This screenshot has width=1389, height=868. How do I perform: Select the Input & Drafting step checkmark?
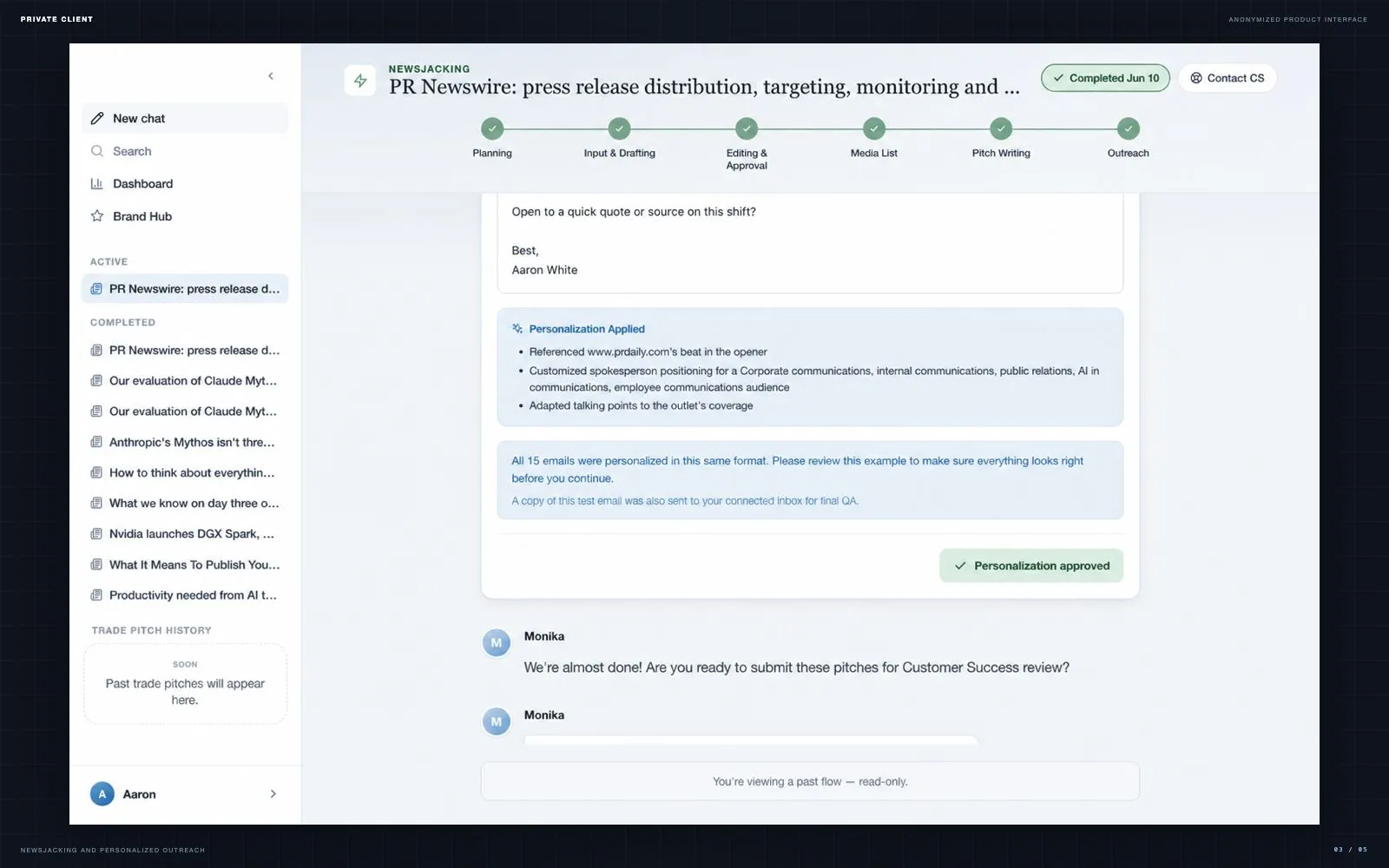tap(619, 128)
